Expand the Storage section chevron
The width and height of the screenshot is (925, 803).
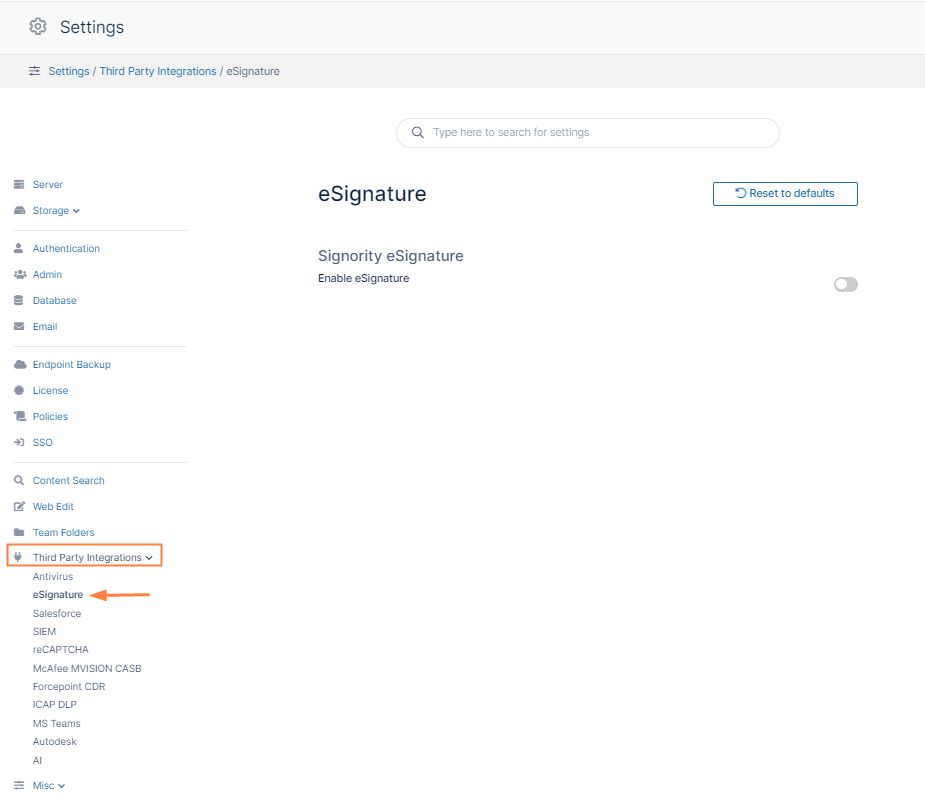tap(77, 211)
